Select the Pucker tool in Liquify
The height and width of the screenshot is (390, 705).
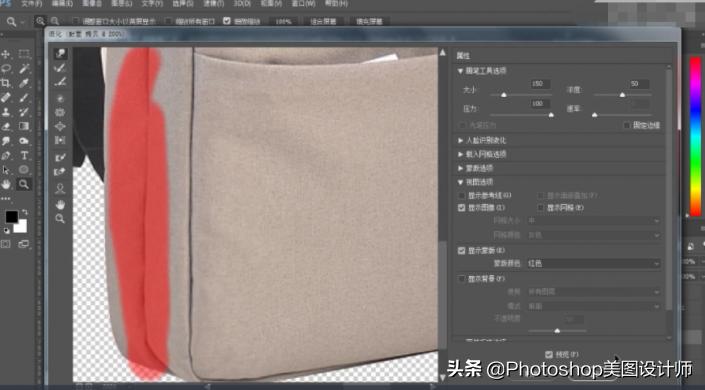[x=60, y=112]
